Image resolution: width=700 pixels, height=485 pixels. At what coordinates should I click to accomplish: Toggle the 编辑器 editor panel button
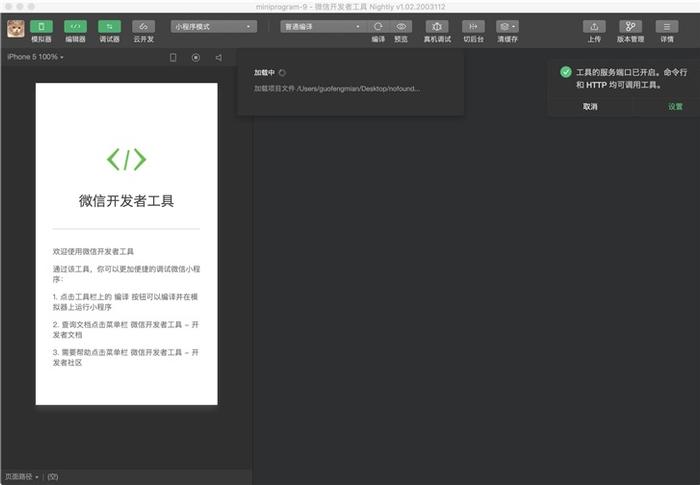click(x=75, y=27)
